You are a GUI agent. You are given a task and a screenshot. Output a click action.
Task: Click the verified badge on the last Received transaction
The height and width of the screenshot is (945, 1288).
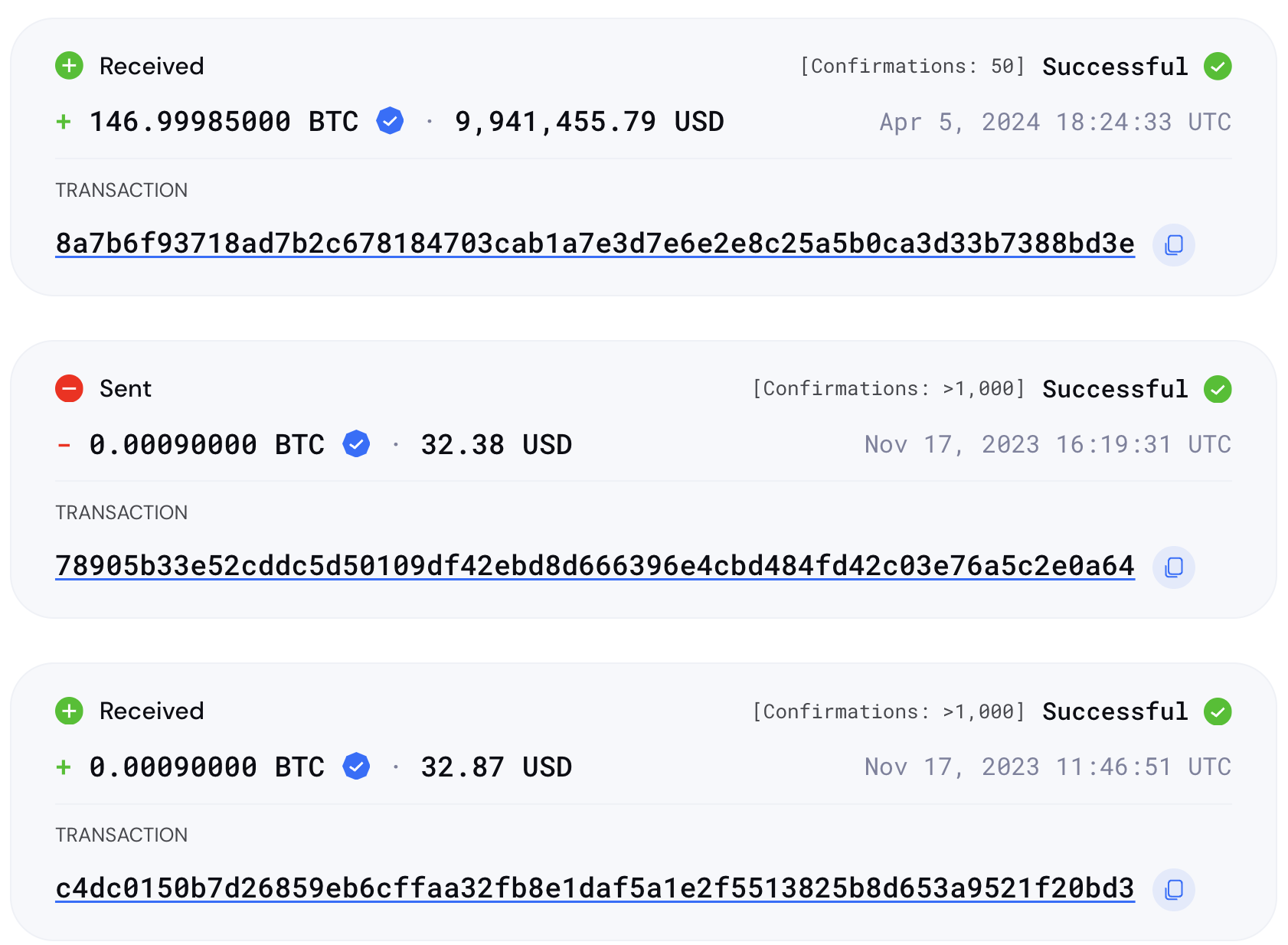tap(355, 767)
